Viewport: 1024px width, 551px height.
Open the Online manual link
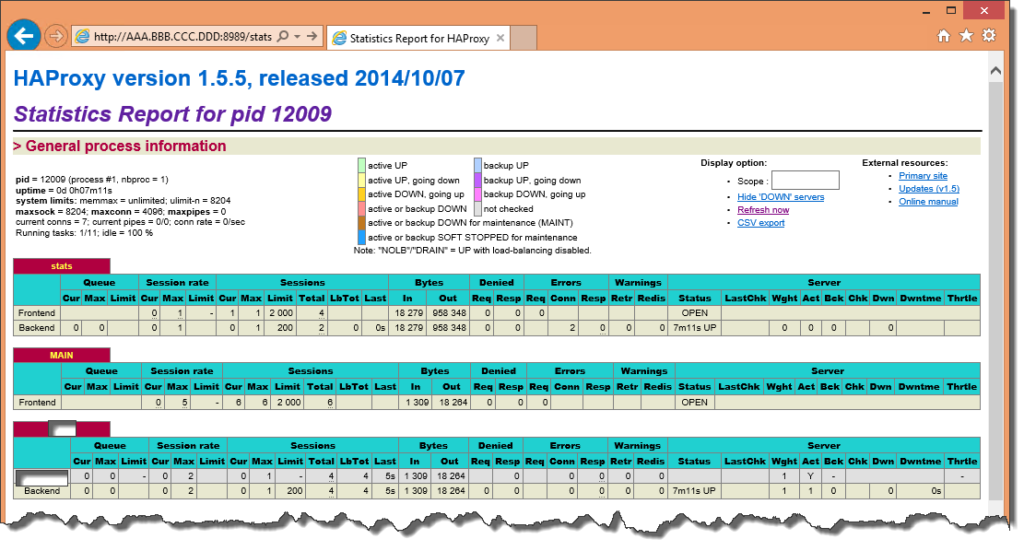pos(928,202)
